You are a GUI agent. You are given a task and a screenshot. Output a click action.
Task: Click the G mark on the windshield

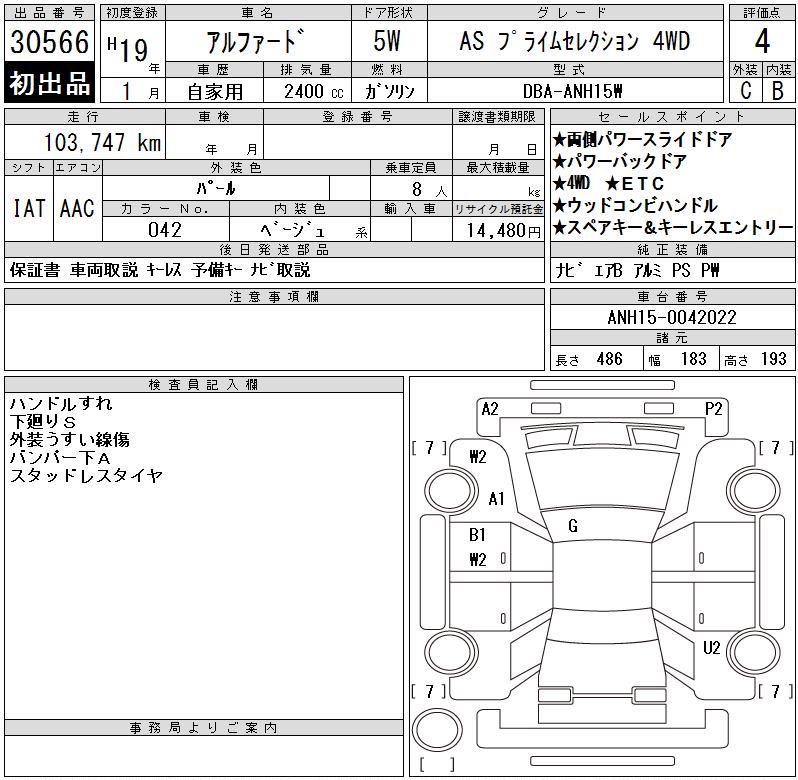[573, 526]
